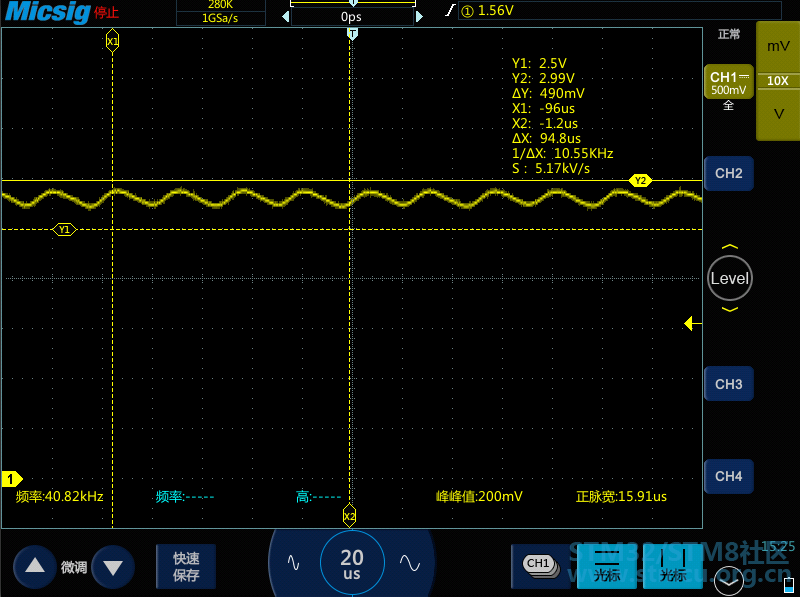
Task: Check the battery status icon
Action: pyautogui.click(x=789, y=584)
